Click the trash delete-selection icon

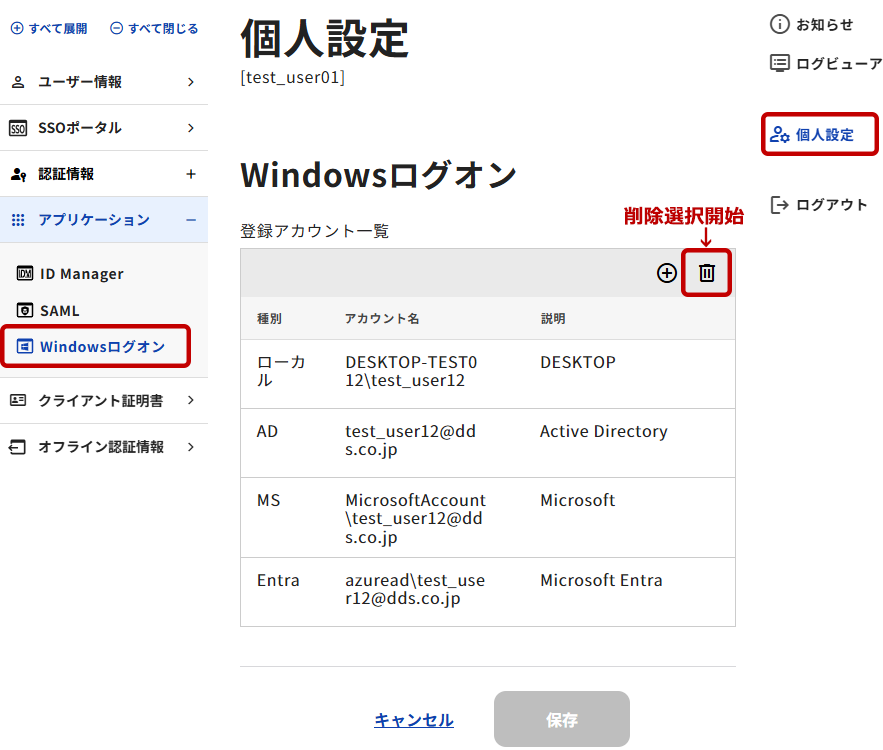coord(707,273)
